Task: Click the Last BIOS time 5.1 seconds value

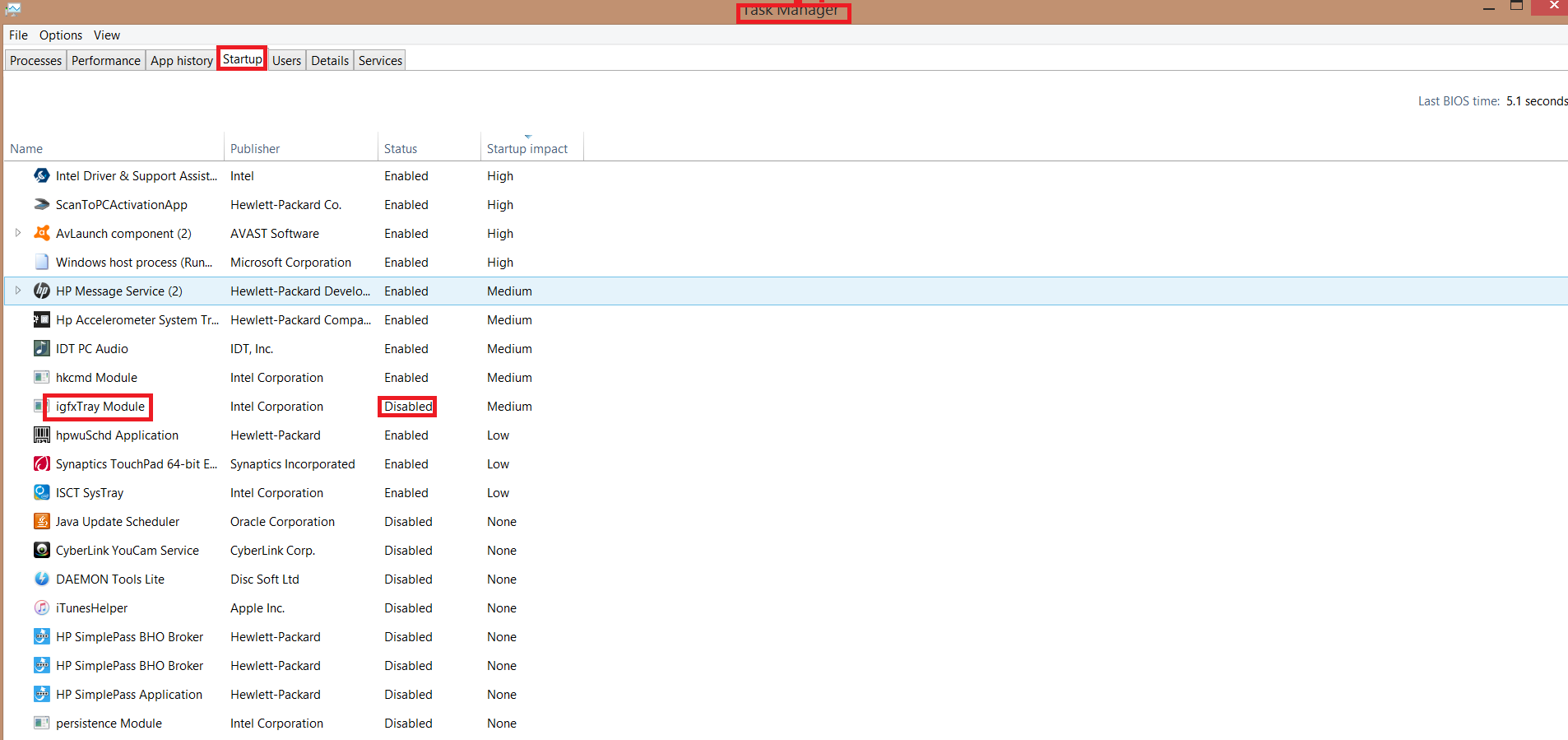Action: [x=1537, y=101]
